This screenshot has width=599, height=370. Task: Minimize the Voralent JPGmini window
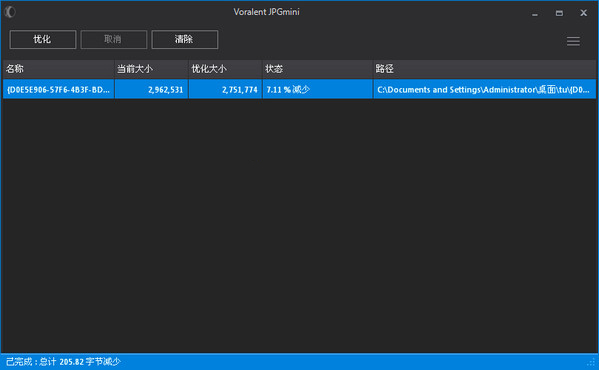click(x=535, y=13)
